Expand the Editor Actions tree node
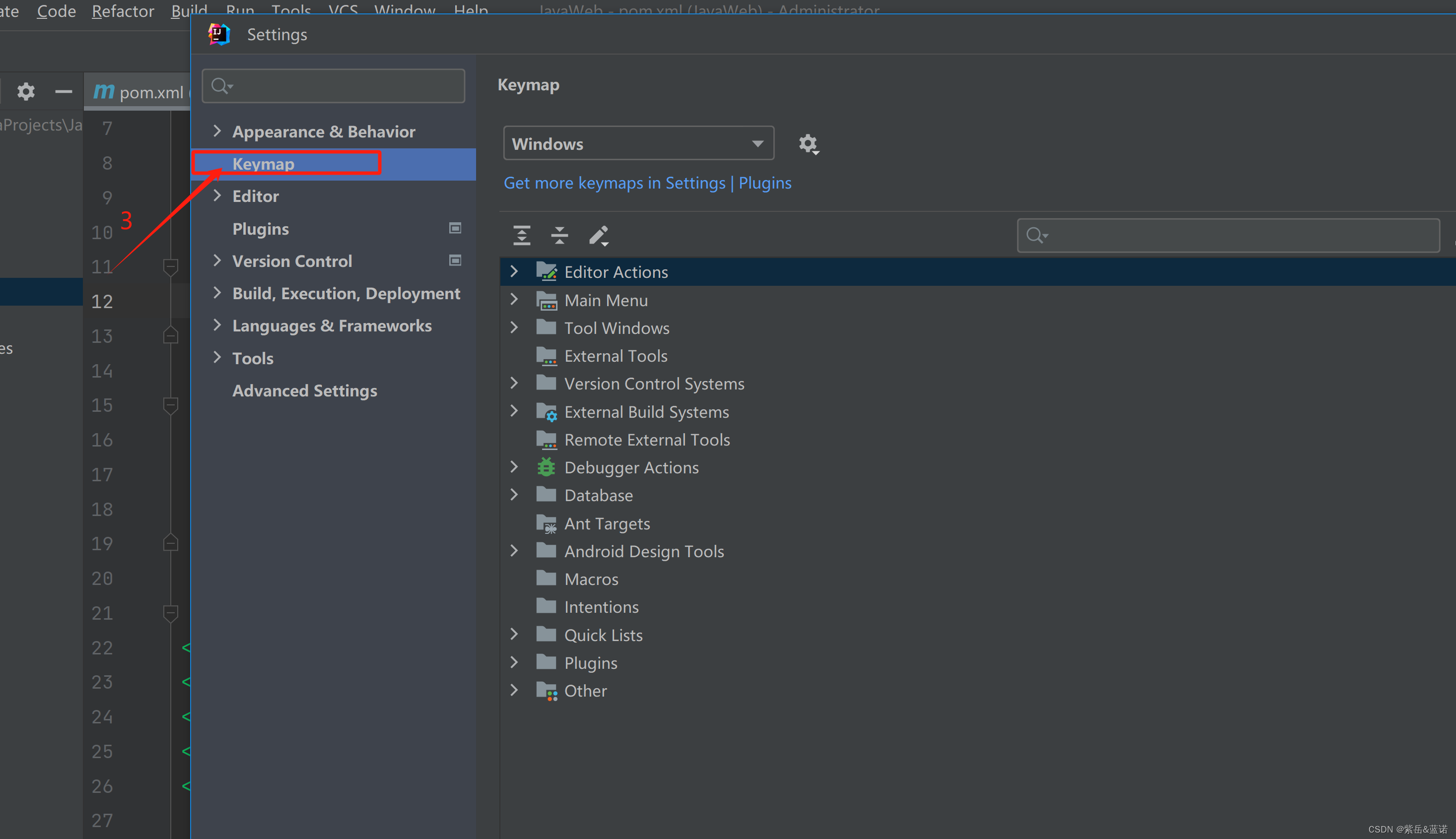Image resolution: width=1456 pixels, height=839 pixels. click(514, 271)
